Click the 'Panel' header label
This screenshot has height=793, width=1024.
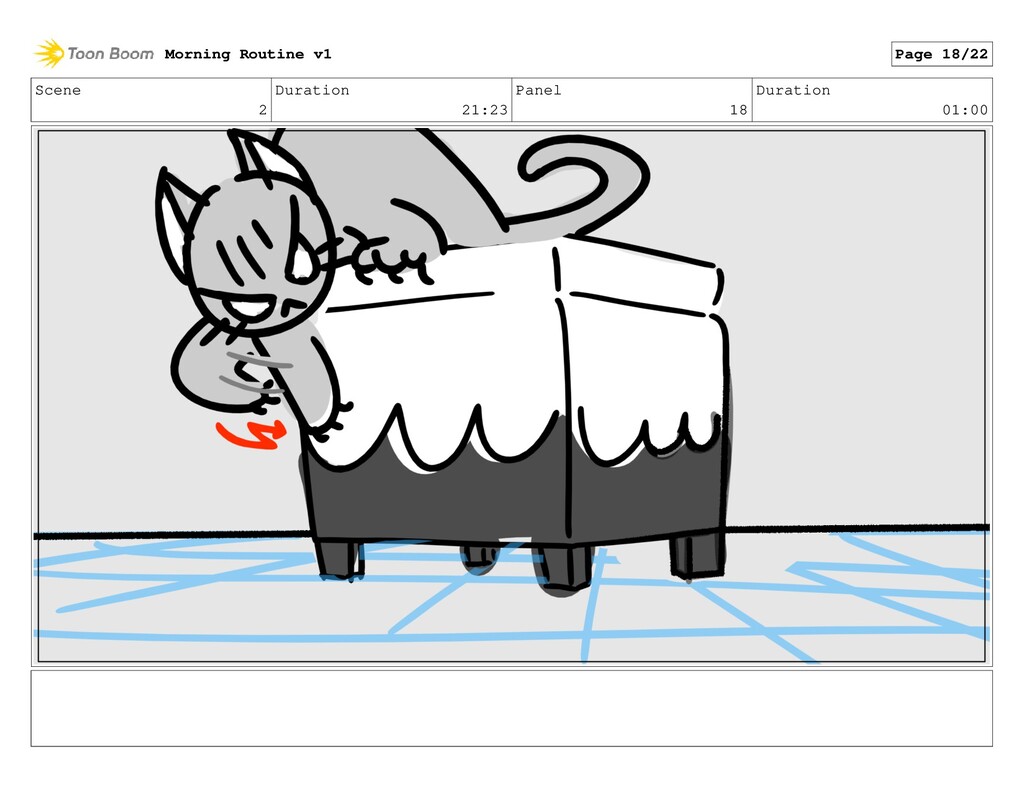point(538,90)
